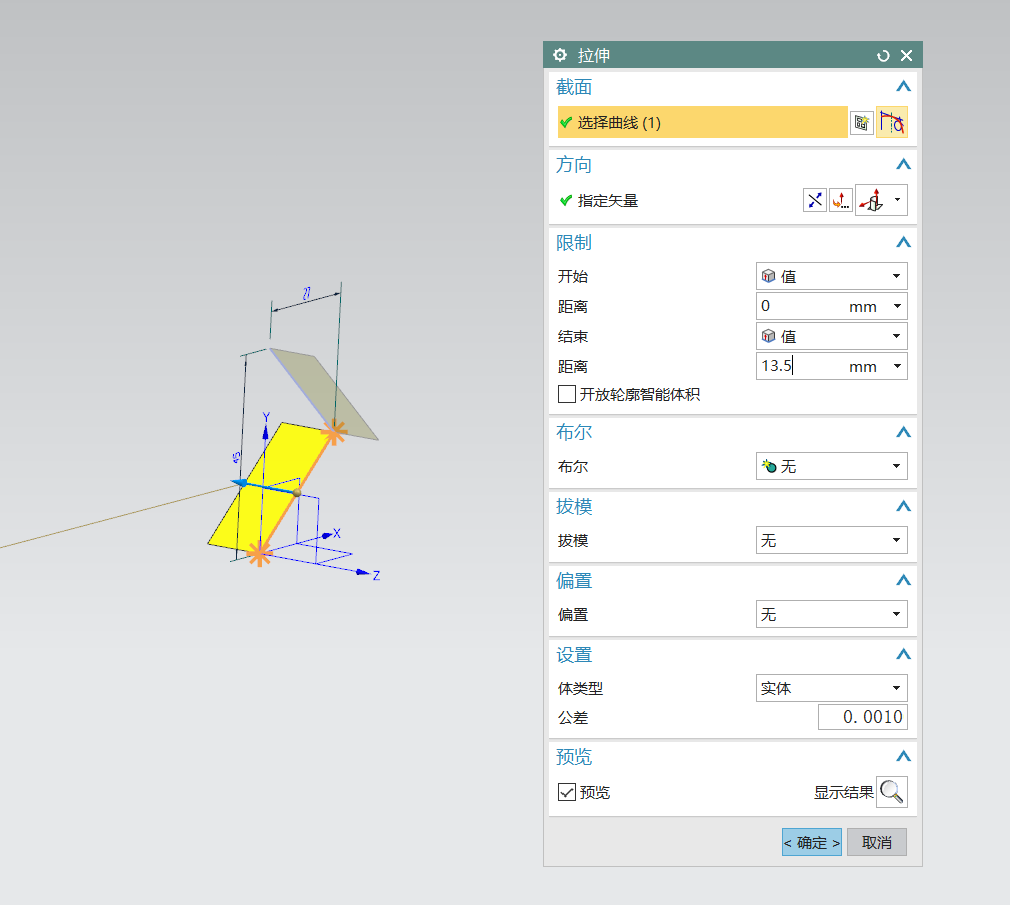This screenshot has height=905, width=1010.
Task: Activate the 选择曲线 (1) selection field
Action: point(702,122)
